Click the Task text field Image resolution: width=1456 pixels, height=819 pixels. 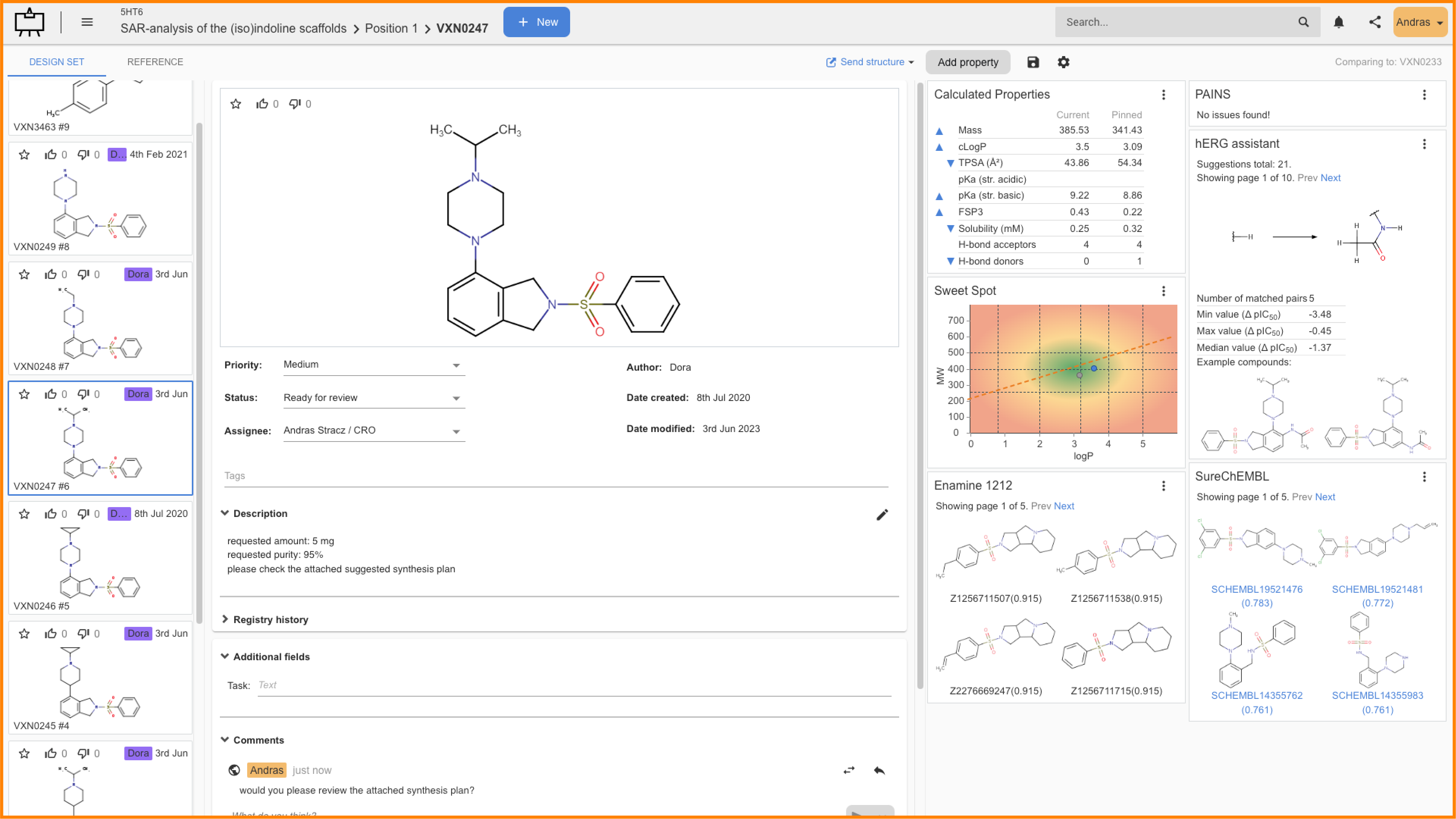(x=574, y=685)
